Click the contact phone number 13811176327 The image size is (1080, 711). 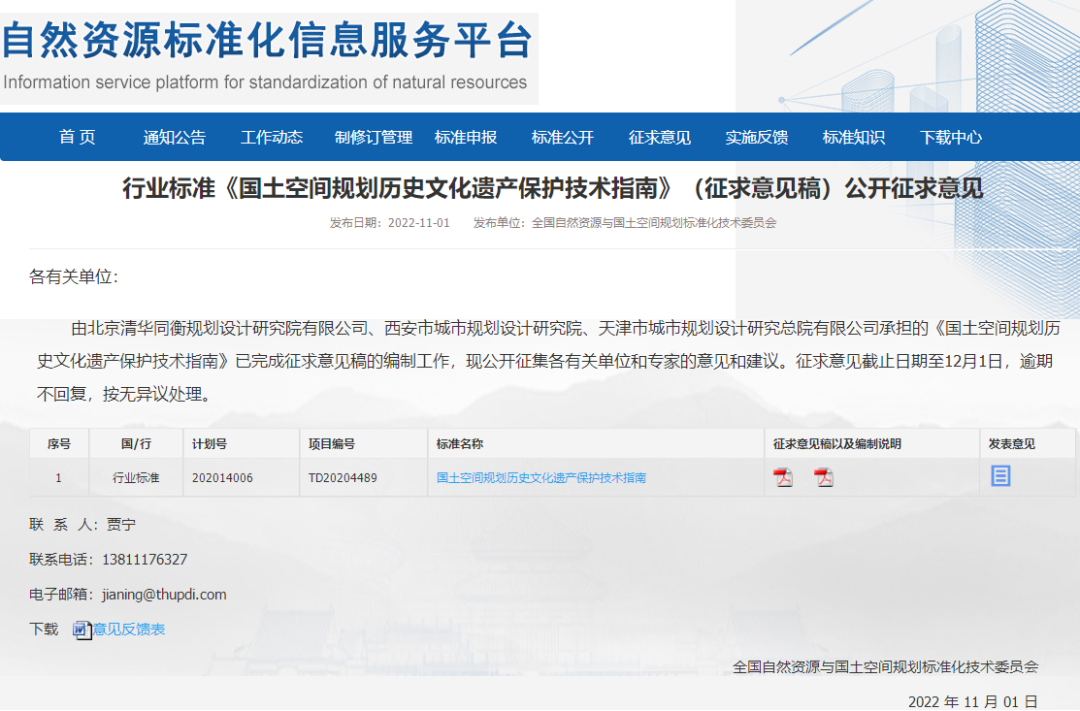pos(144,559)
